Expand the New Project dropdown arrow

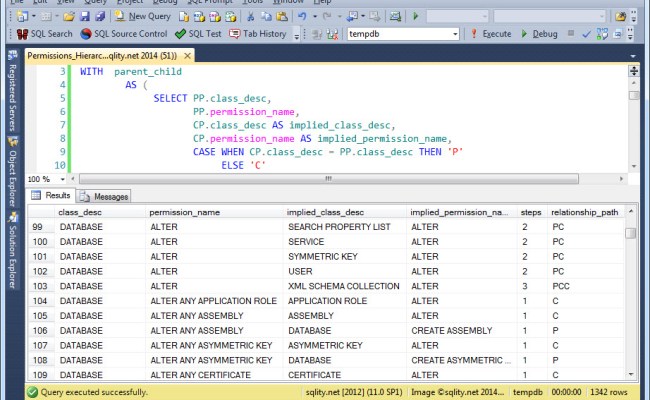click(x=34, y=17)
